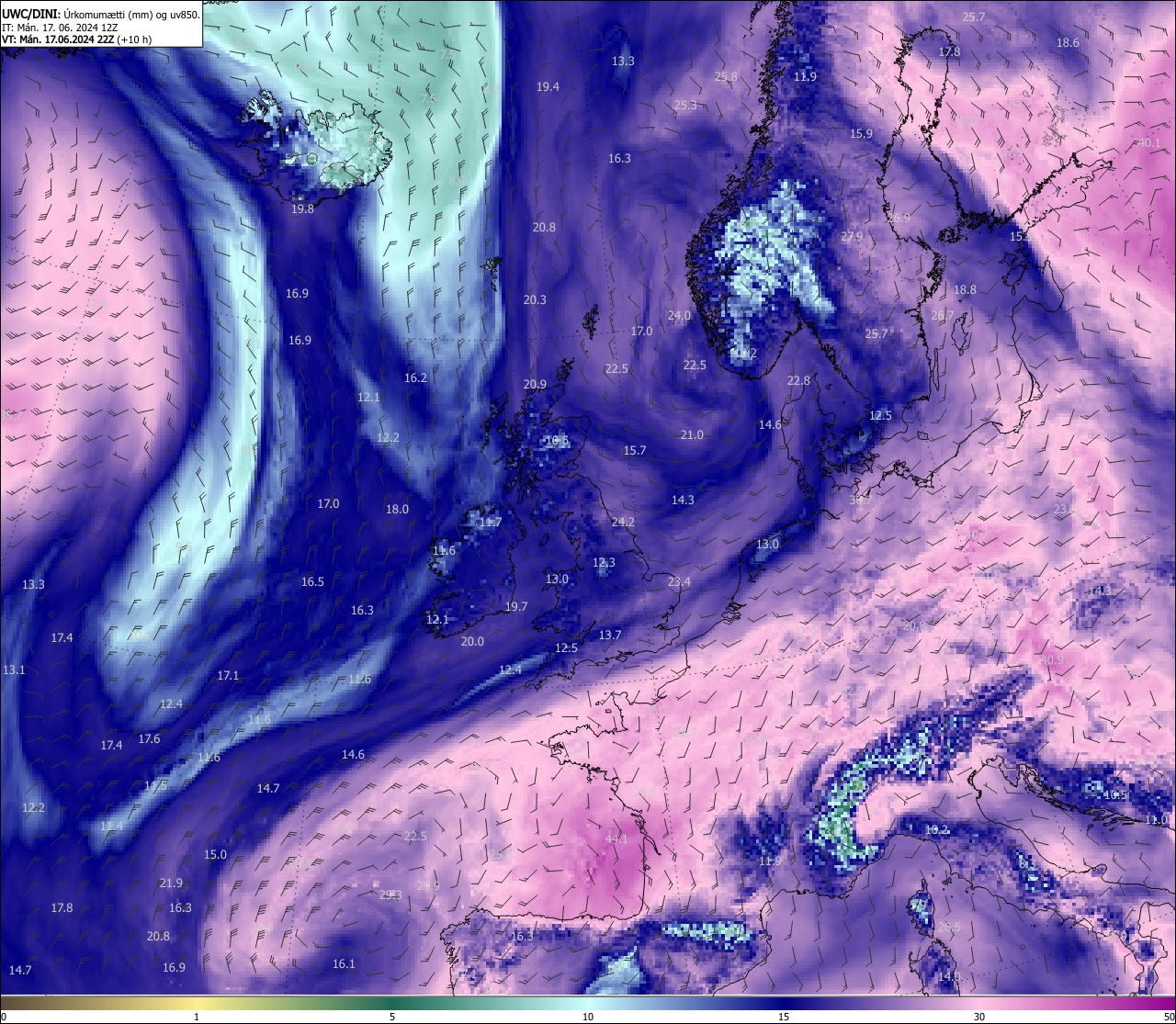1176x1024 pixels.
Task: Click the 12.3 value over eastern England
Action: (x=604, y=562)
